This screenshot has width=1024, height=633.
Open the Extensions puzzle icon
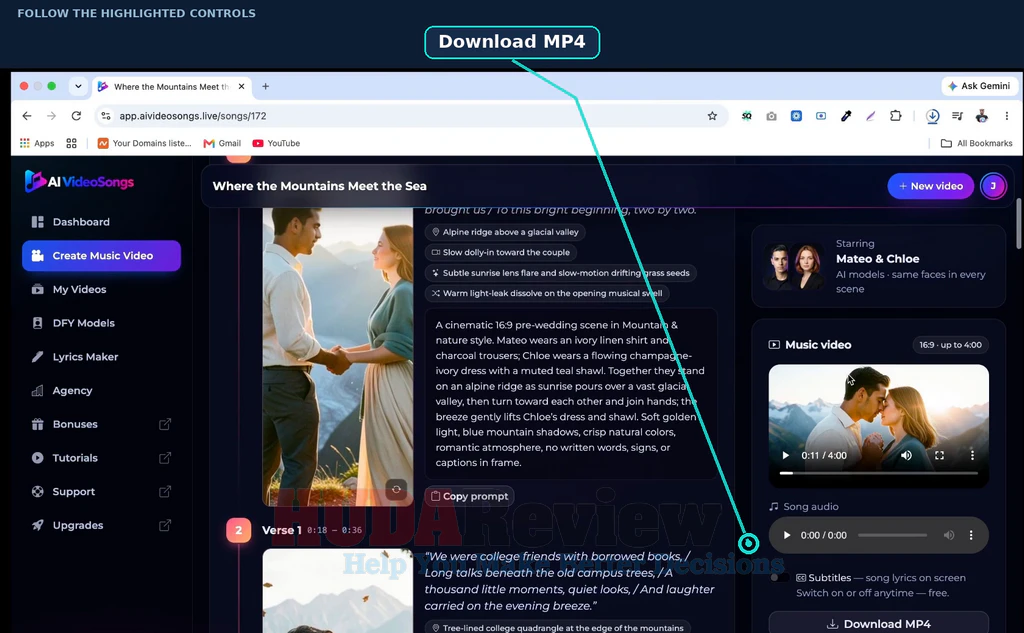click(895, 116)
